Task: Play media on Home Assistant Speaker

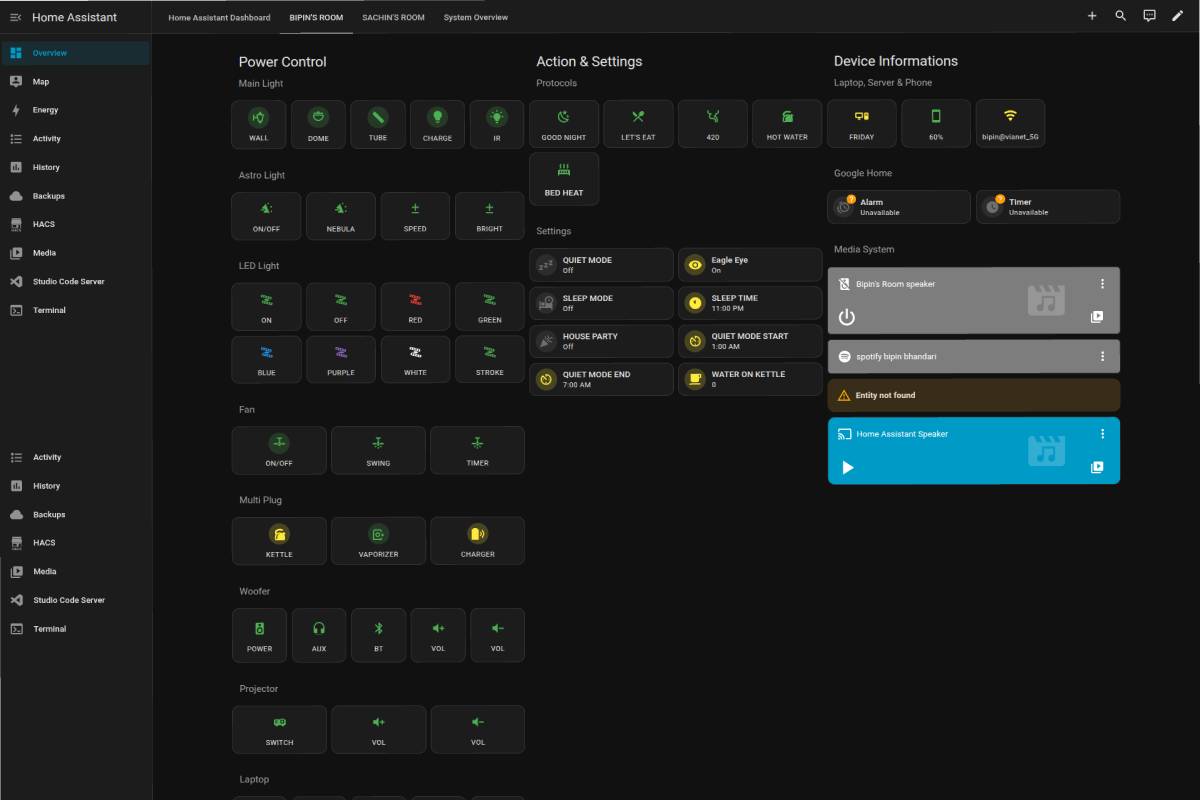Action: point(848,467)
